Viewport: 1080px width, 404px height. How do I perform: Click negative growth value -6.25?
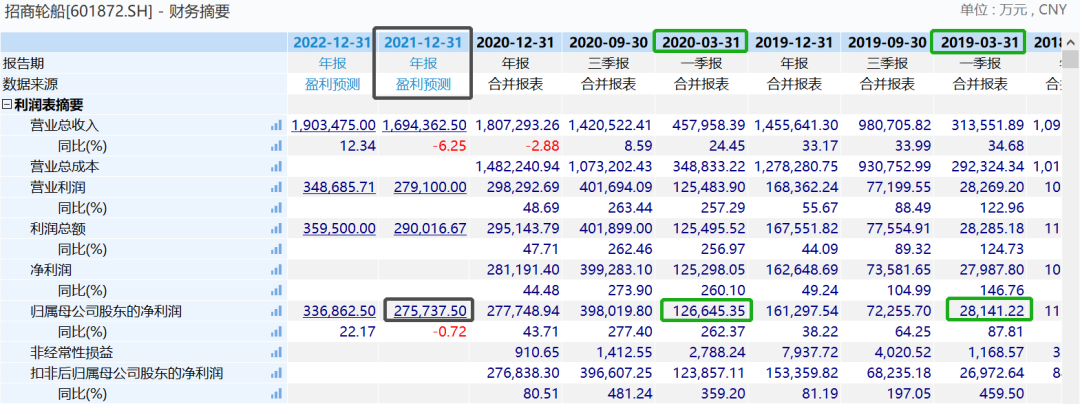449,147
